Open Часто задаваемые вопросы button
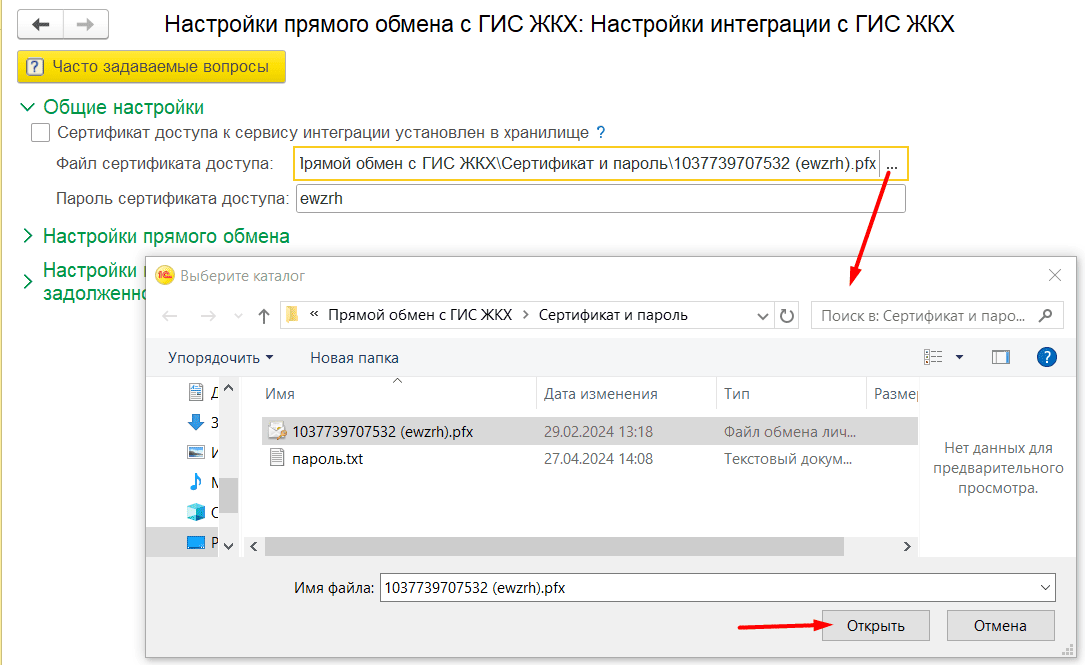 coord(151,67)
